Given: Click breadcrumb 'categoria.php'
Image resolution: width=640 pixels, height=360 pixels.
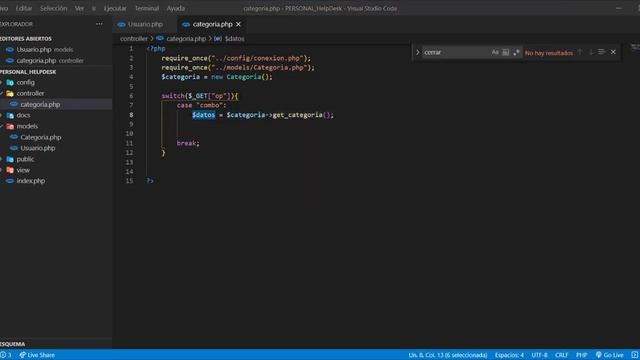Looking at the screenshot, I should click(186, 39).
